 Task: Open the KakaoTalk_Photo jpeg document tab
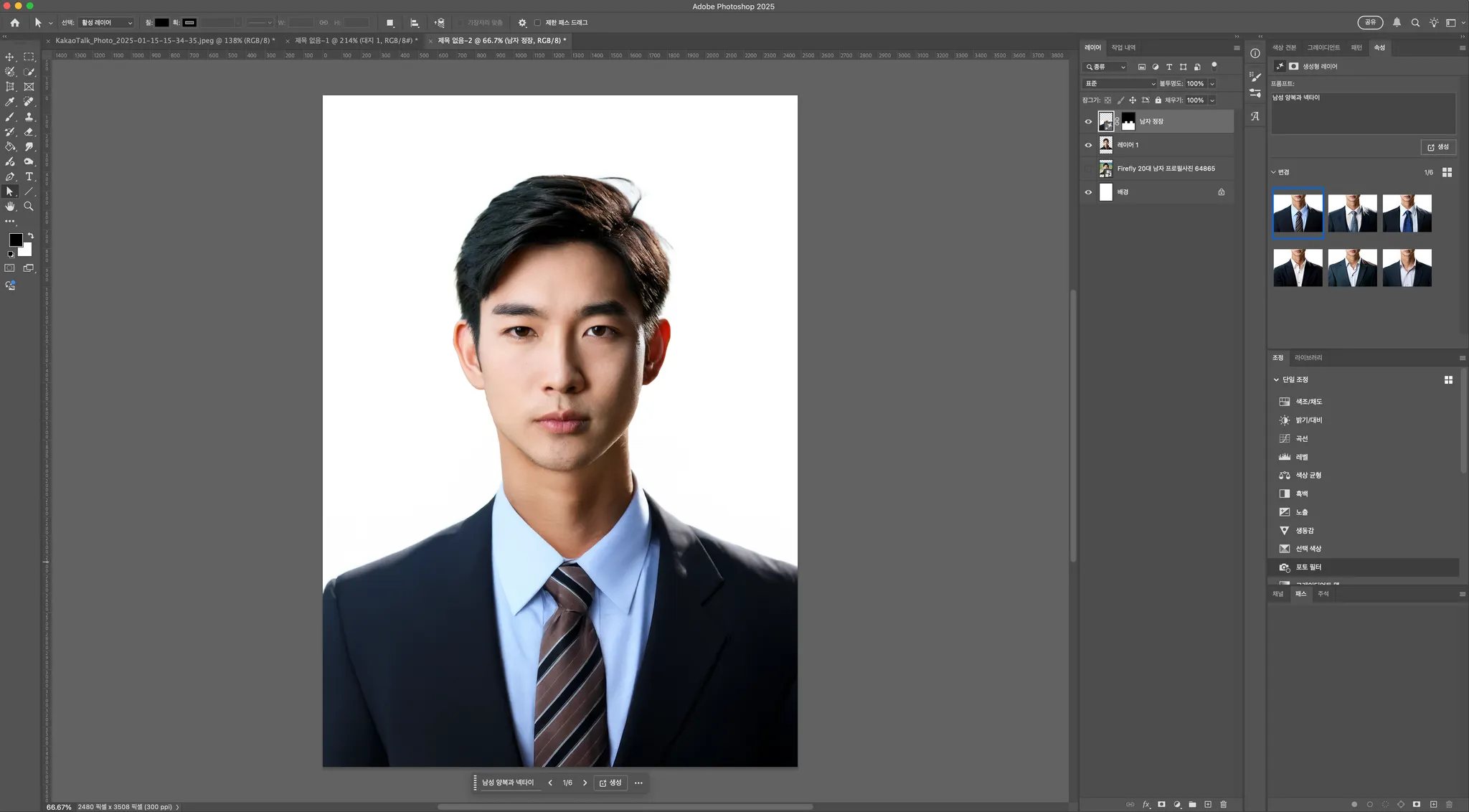(x=164, y=41)
